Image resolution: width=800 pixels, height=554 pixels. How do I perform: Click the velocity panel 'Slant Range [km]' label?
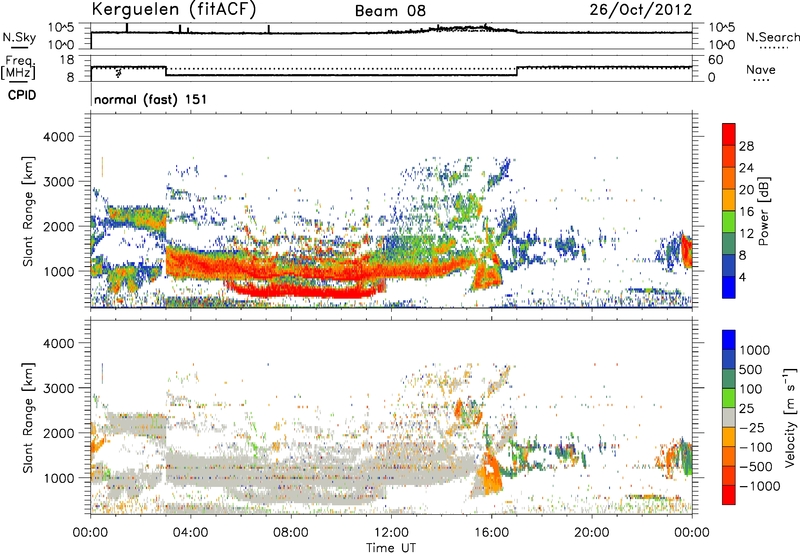tap(28, 418)
